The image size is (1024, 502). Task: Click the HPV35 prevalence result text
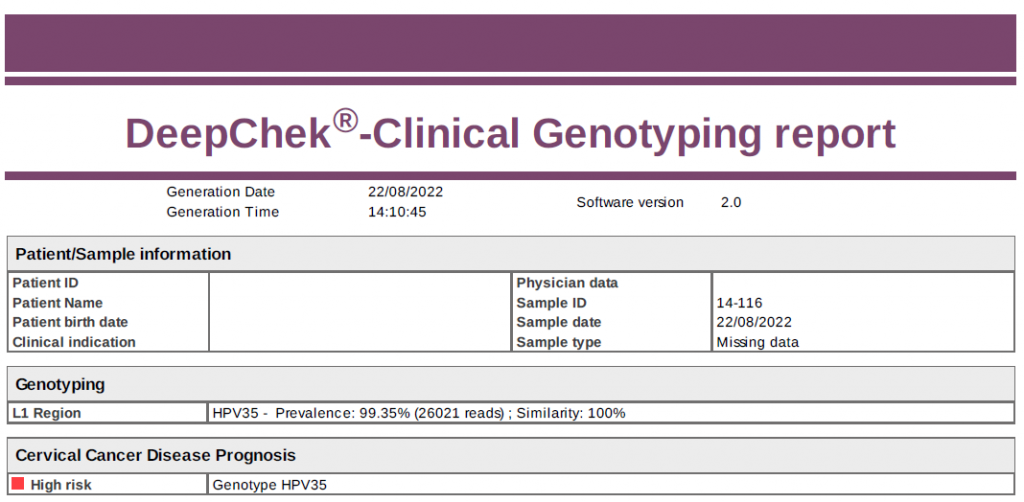click(419, 412)
